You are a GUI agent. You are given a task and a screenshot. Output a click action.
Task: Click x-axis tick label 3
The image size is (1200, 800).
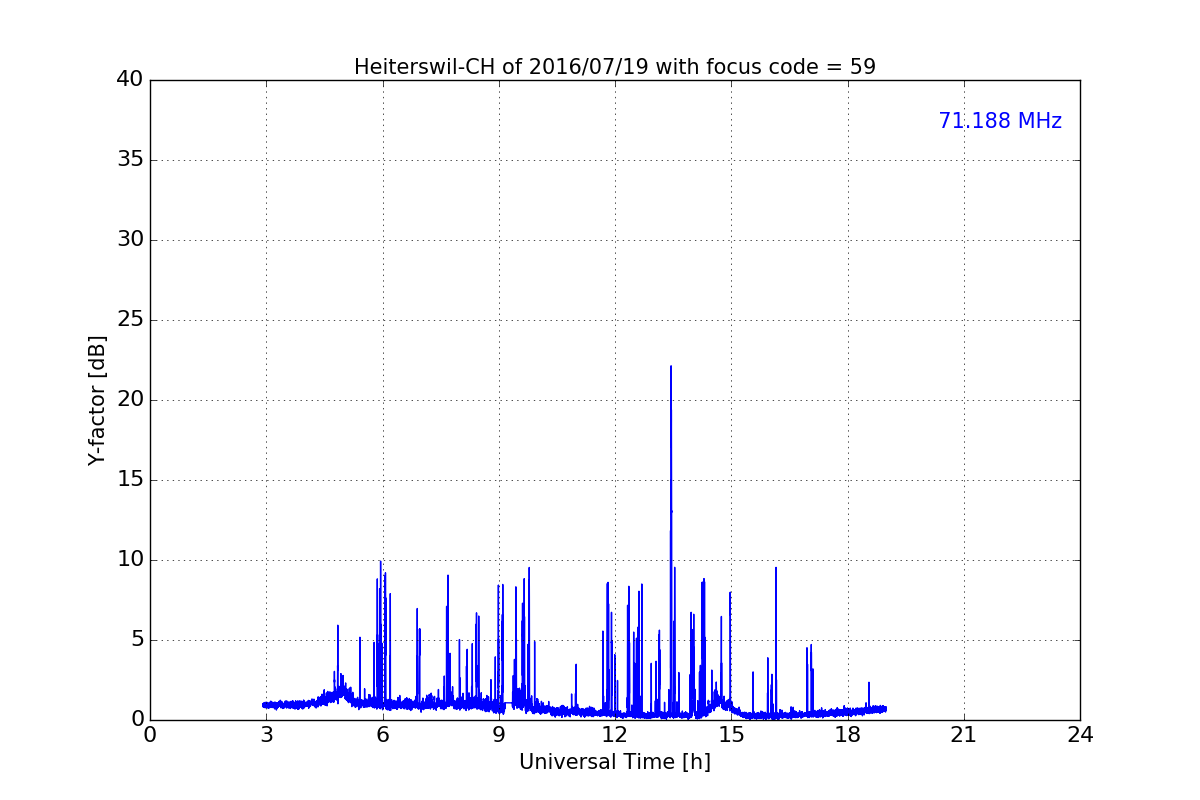tap(266, 735)
